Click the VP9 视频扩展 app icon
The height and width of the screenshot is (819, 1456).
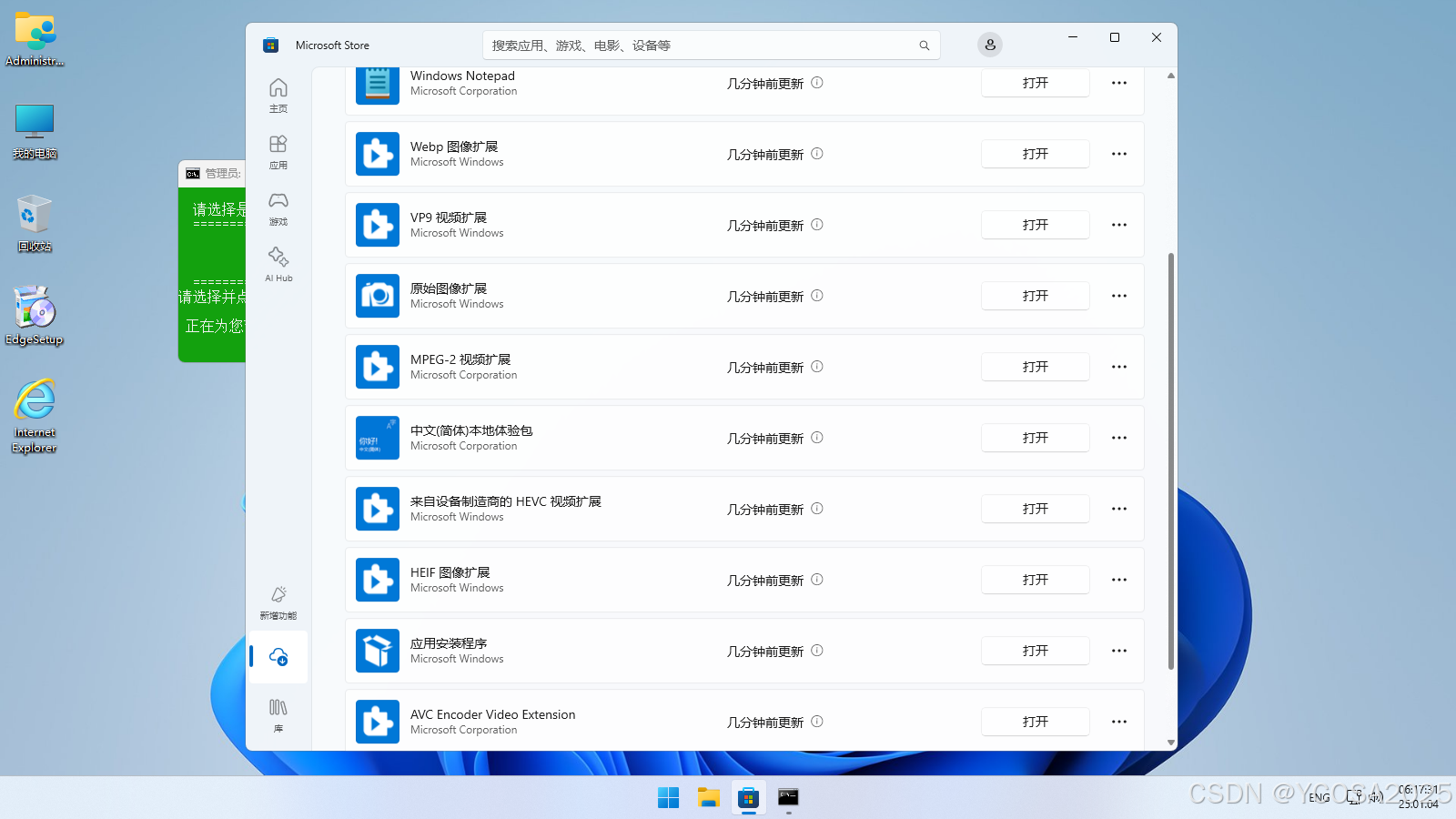click(378, 225)
